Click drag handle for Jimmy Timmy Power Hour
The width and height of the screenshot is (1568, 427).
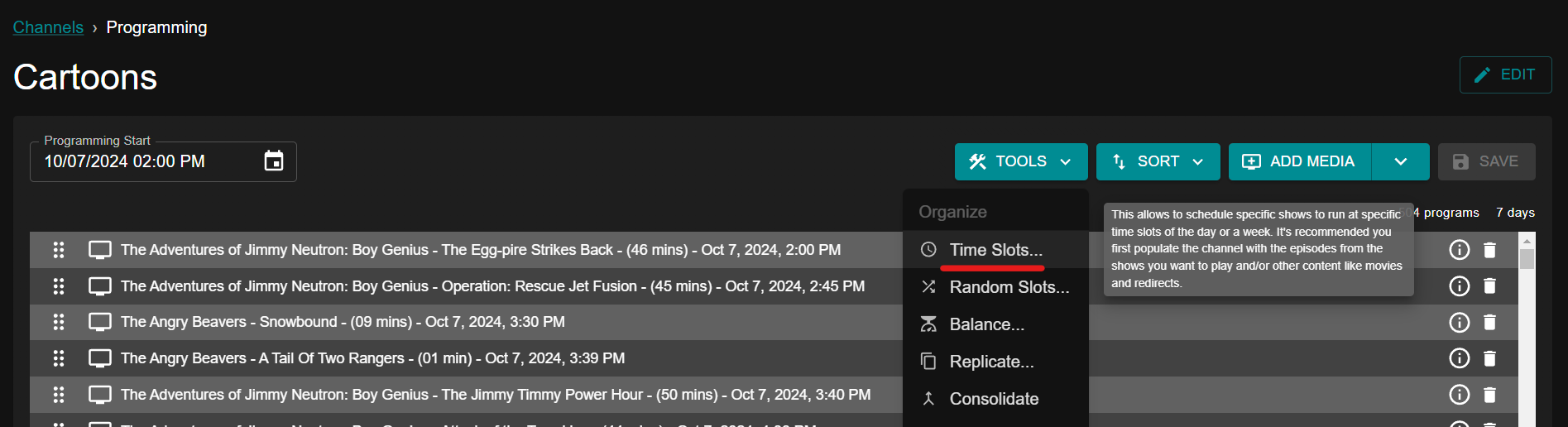pos(59,395)
